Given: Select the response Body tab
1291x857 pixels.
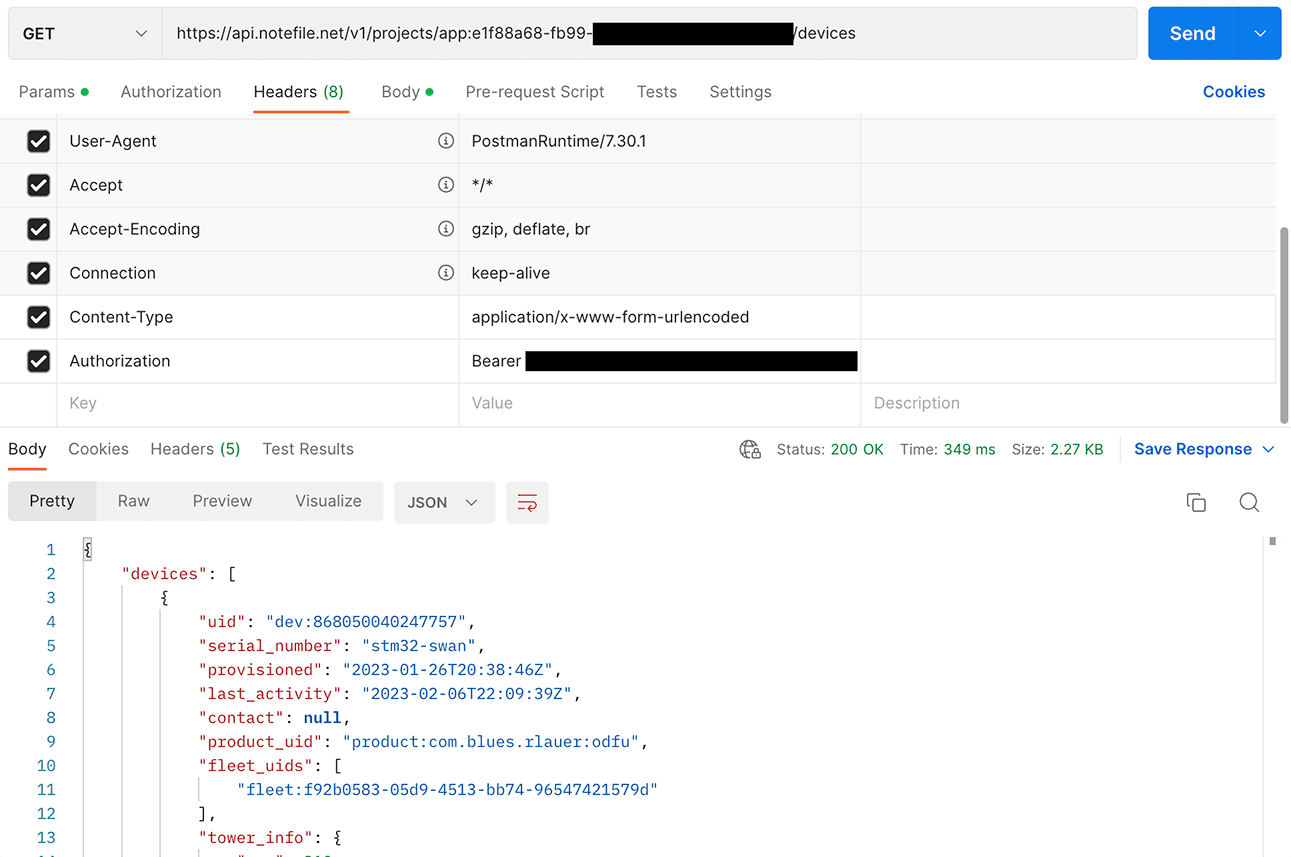Looking at the screenshot, I should [27, 450].
